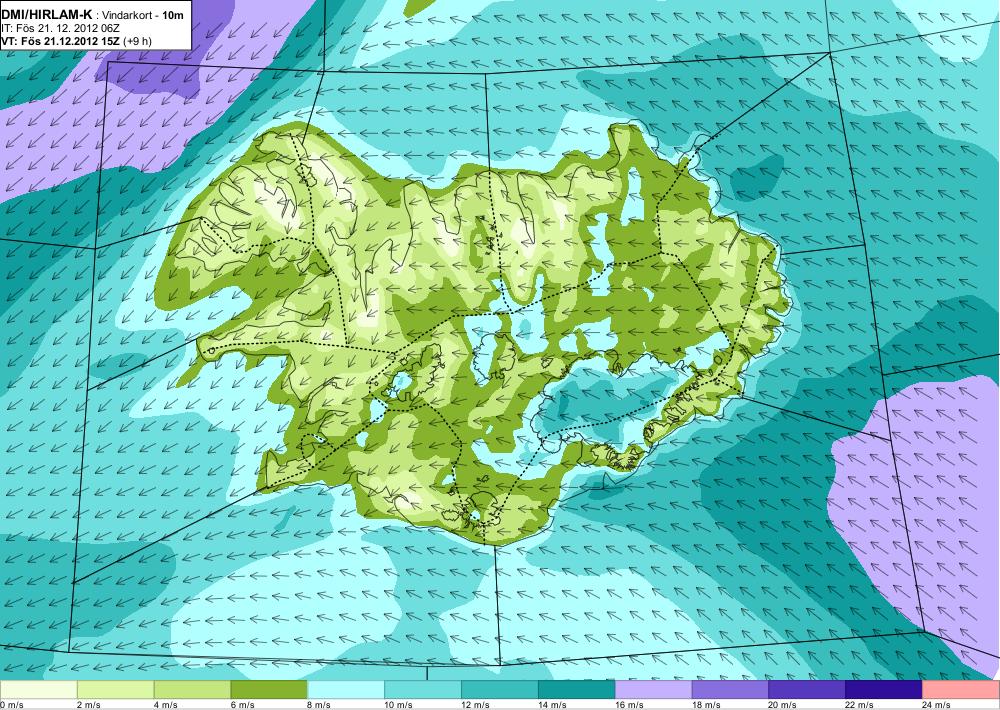The image size is (1000, 710).
Task: Click the '18 m/s' legend label
Action: 706,705
